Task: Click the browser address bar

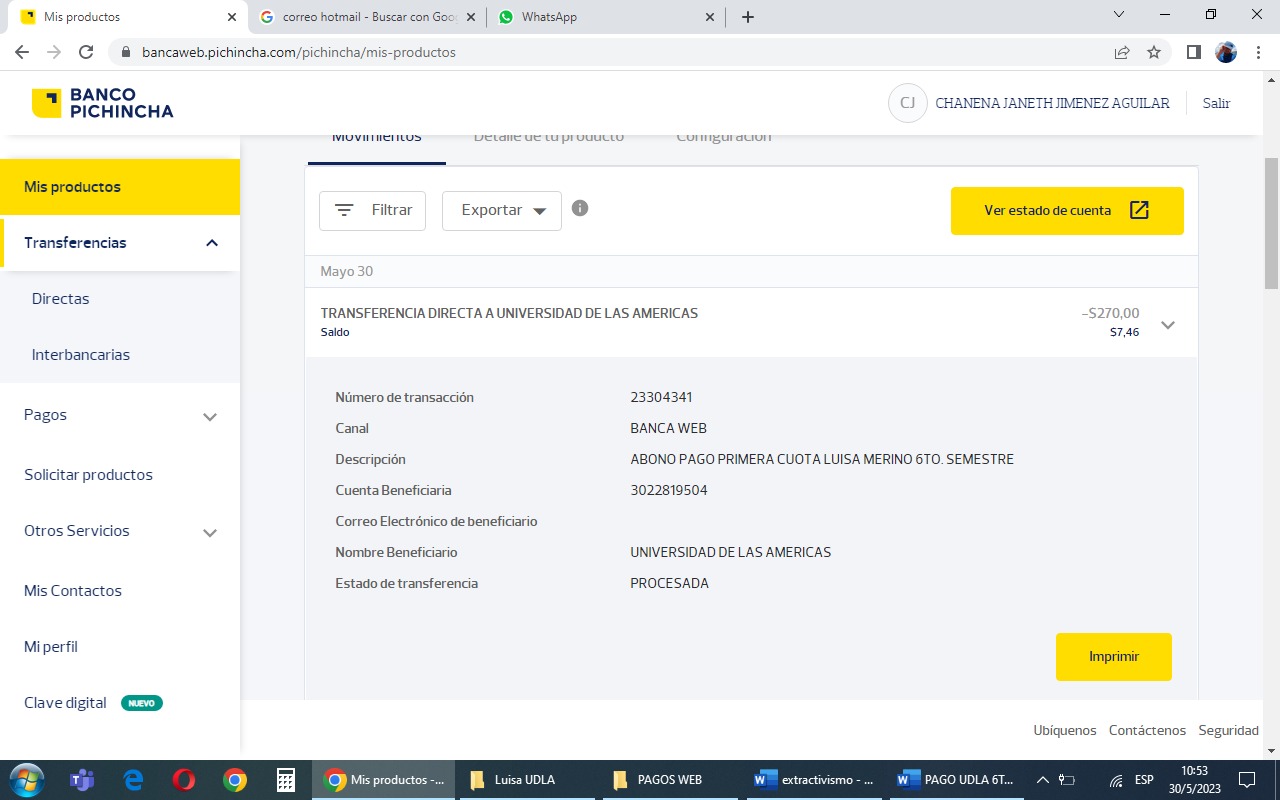Action: tap(600, 52)
